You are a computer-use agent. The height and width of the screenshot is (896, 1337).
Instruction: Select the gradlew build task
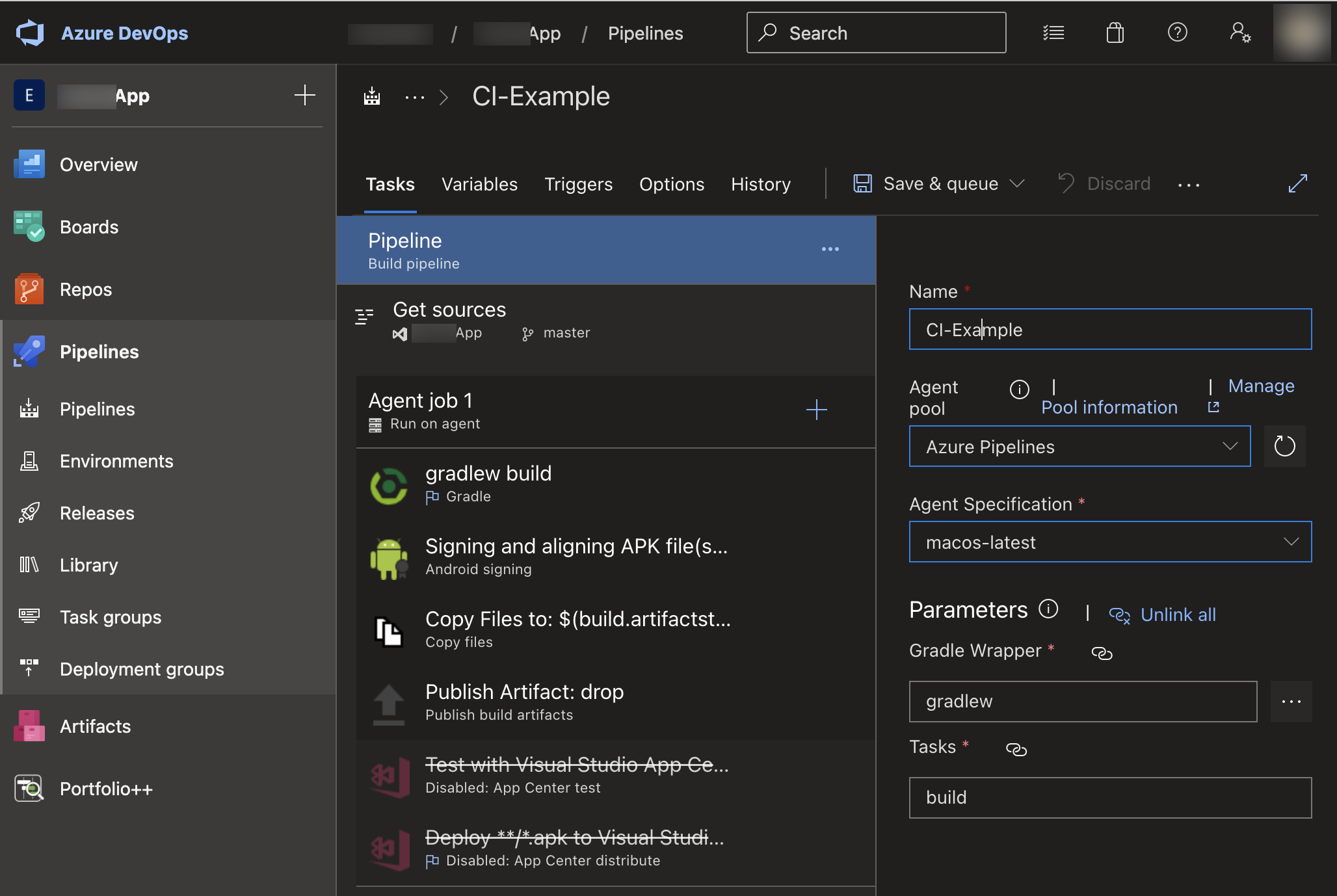tap(488, 484)
